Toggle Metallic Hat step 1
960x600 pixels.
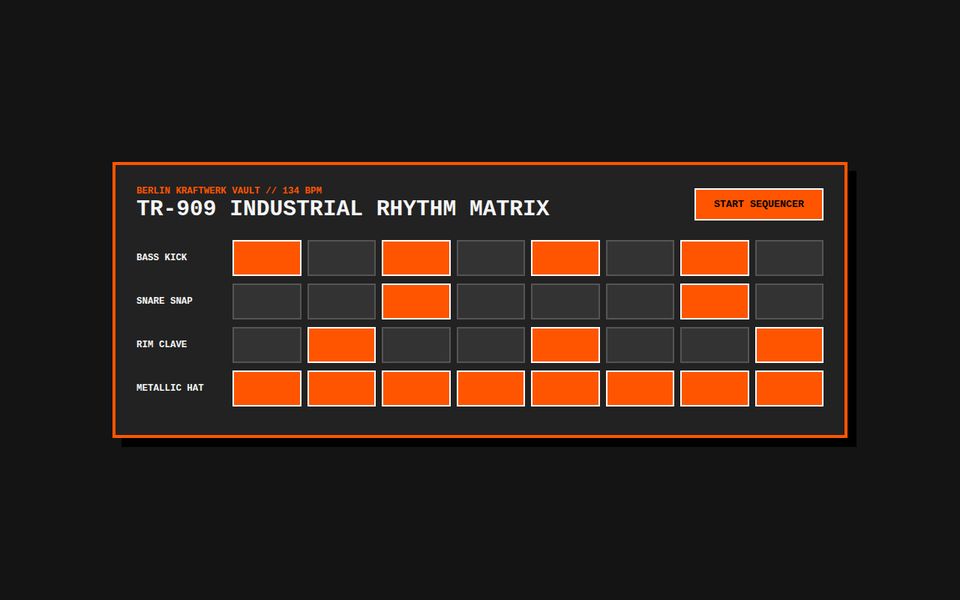pyautogui.click(x=267, y=388)
